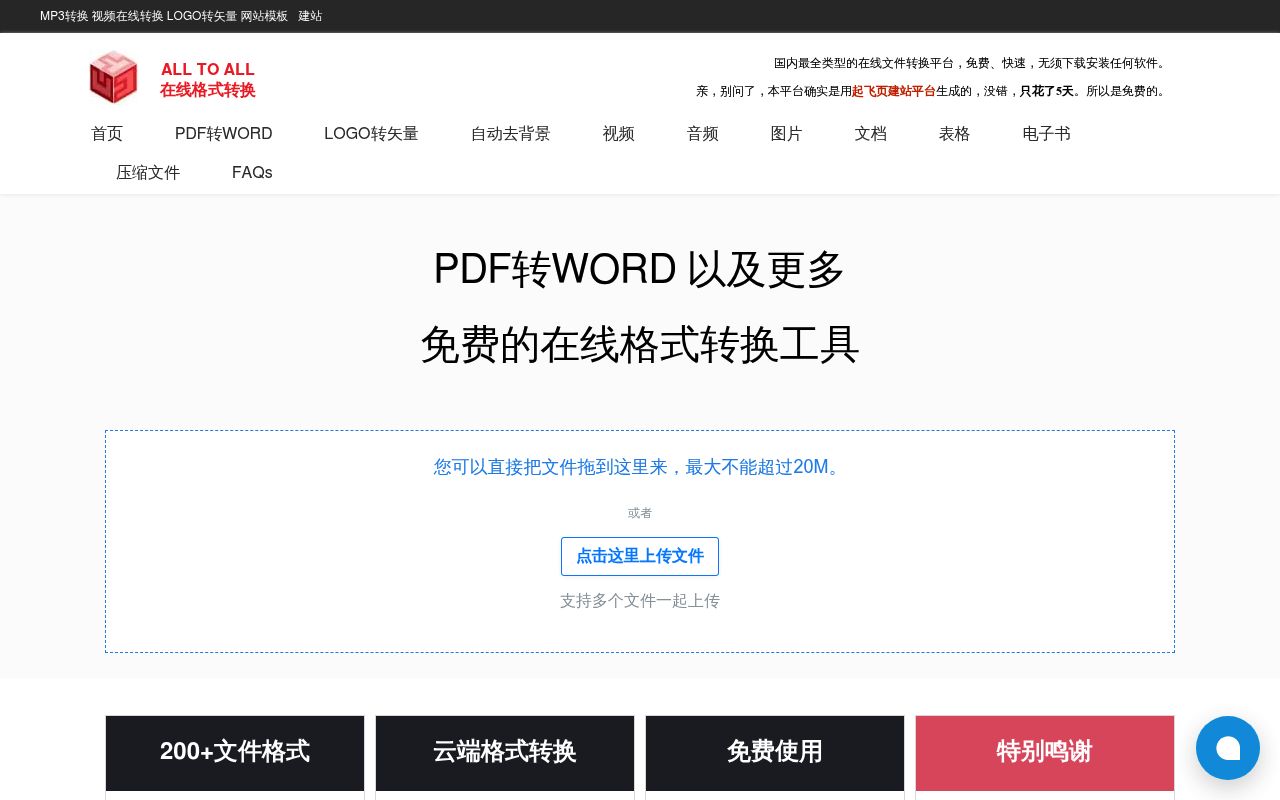Open 建站 link in top bar
Image resolution: width=1280 pixels, height=800 pixels.
[310, 16]
